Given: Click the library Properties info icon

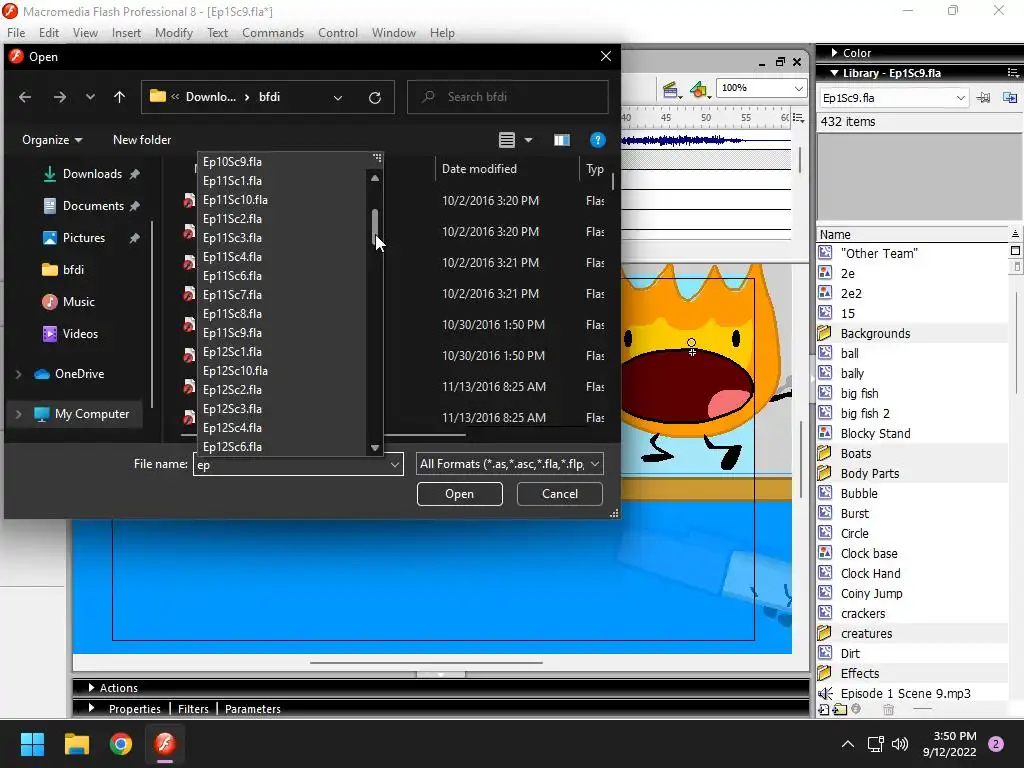Looking at the screenshot, I should [x=856, y=709].
